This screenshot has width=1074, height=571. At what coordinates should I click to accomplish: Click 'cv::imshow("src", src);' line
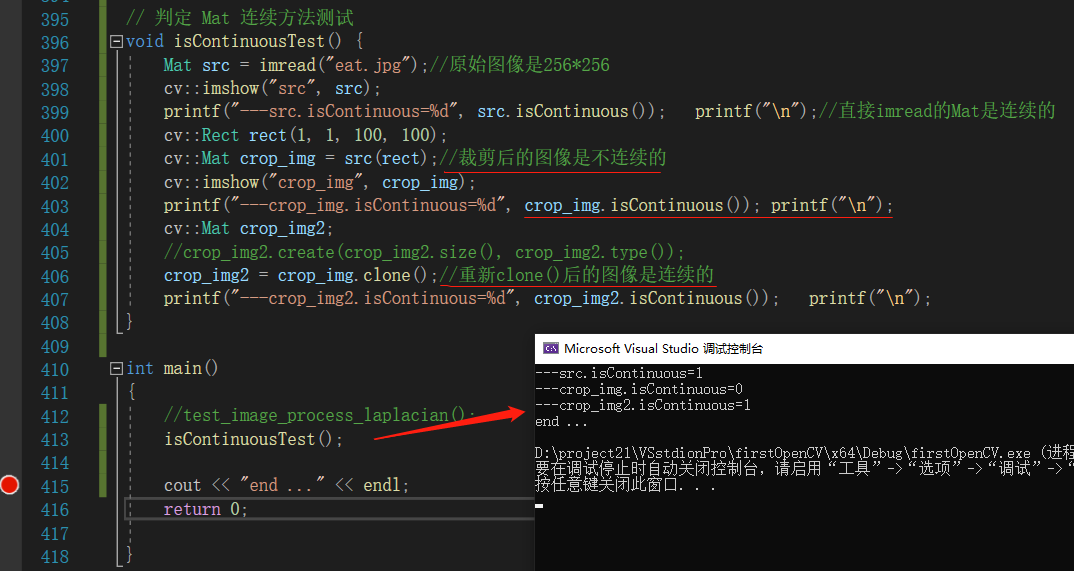point(272,88)
